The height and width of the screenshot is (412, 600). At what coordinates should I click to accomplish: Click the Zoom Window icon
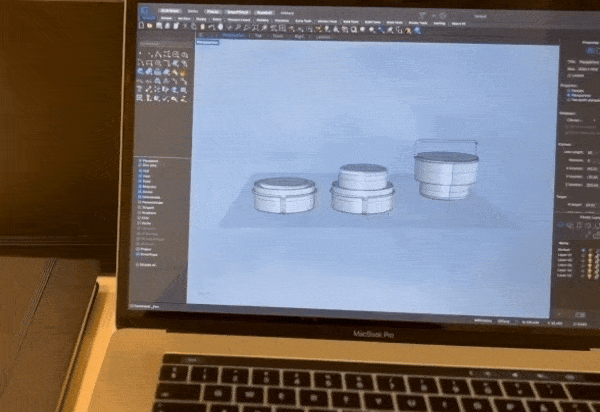coord(246,27)
